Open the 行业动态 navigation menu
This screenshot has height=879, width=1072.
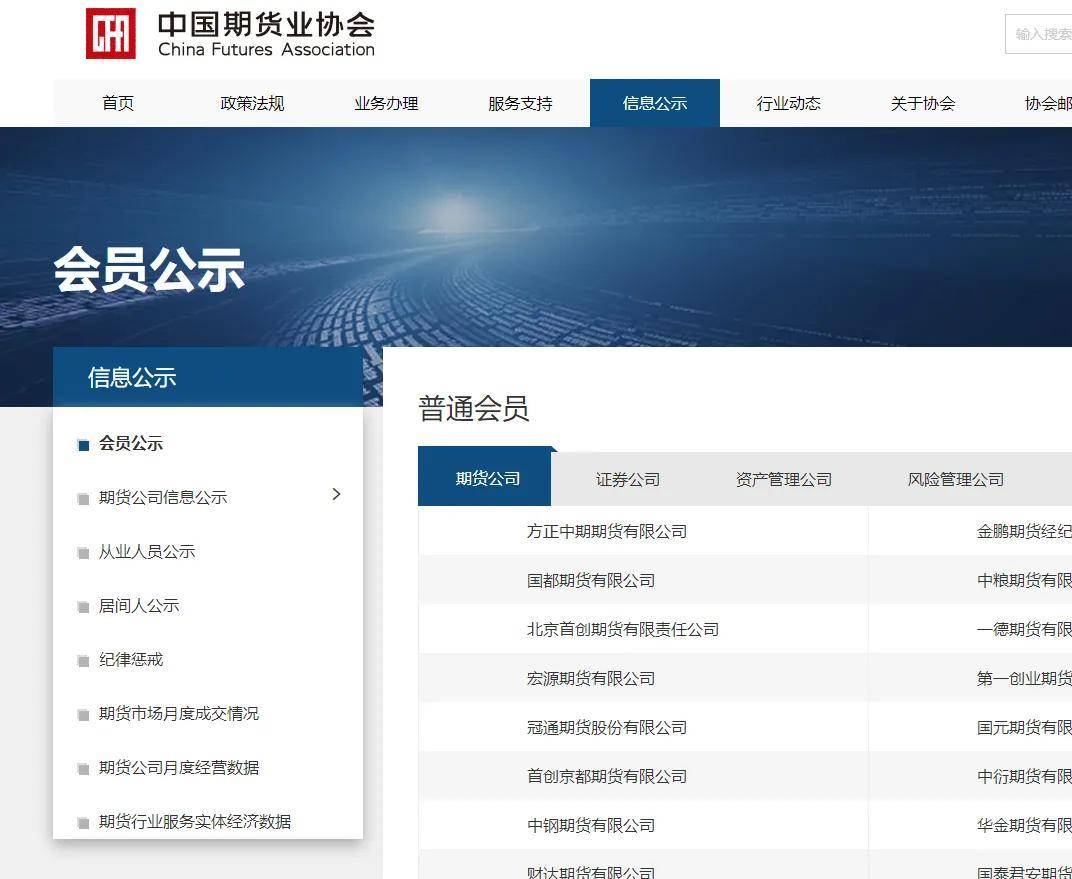tap(788, 103)
